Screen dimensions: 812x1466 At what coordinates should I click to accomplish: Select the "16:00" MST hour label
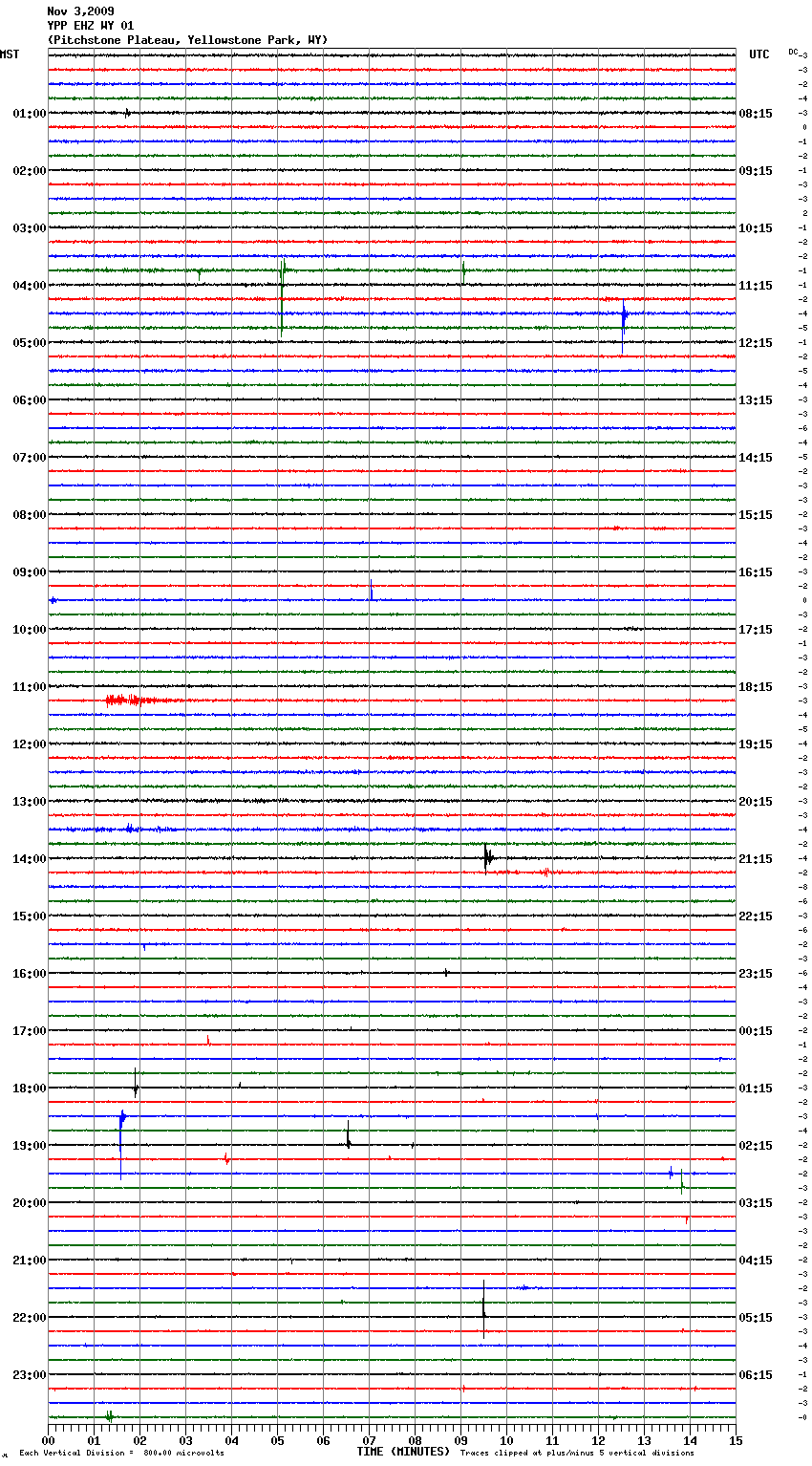[30, 974]
